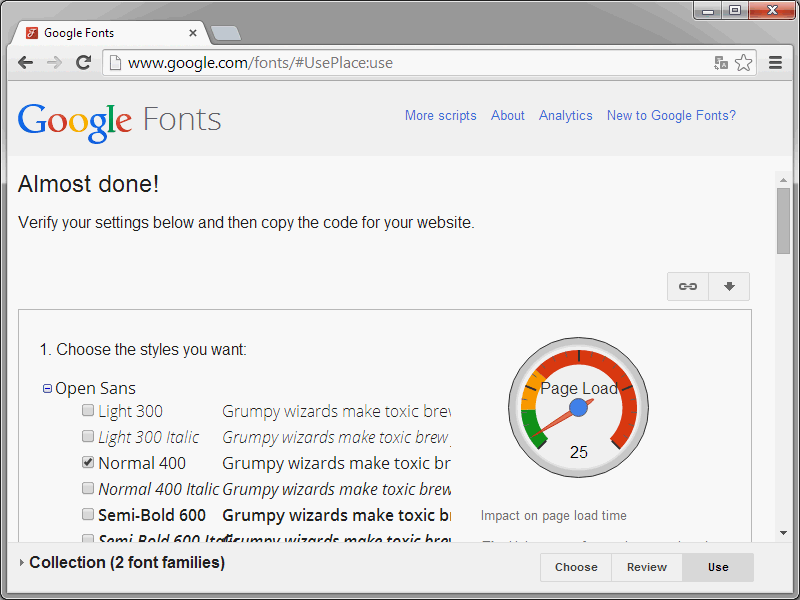Image resolution: width=800 pixels, height=600 pixels.
Task: Enable the Semi-Bold 600 checkbox
Action: click(88, 514)
